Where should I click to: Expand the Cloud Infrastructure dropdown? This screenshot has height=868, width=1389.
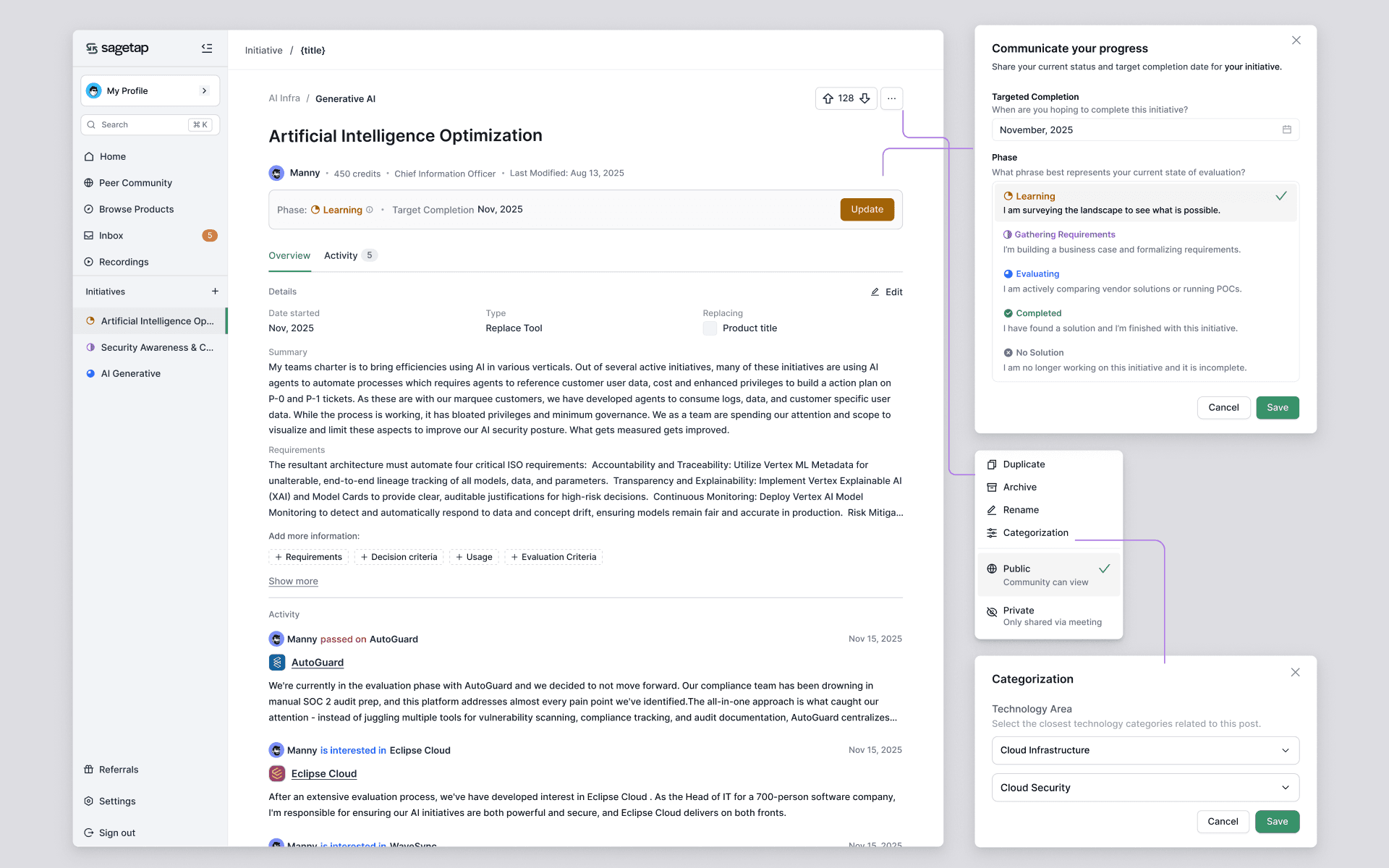coord(1144,750)
